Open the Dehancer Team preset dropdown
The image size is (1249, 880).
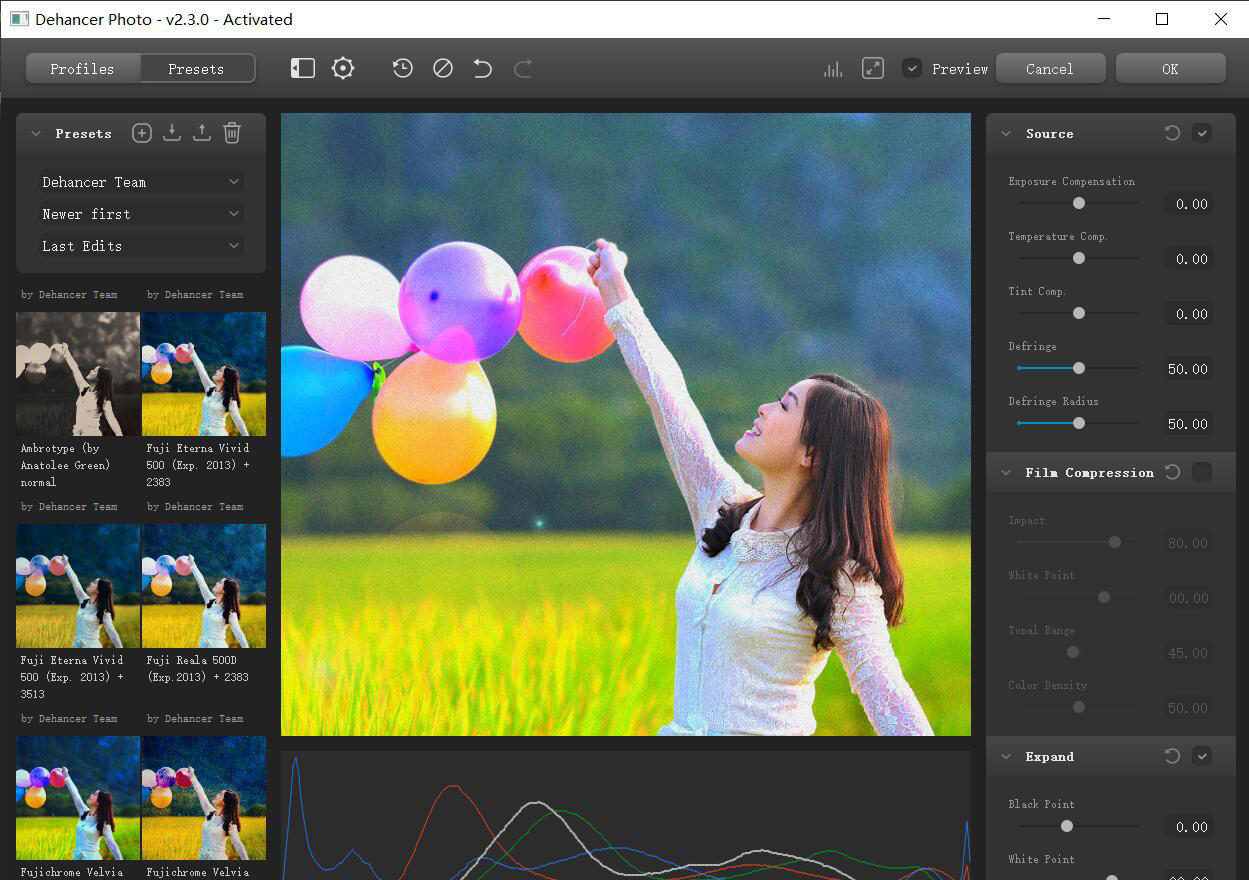click(x=139, y=181)
